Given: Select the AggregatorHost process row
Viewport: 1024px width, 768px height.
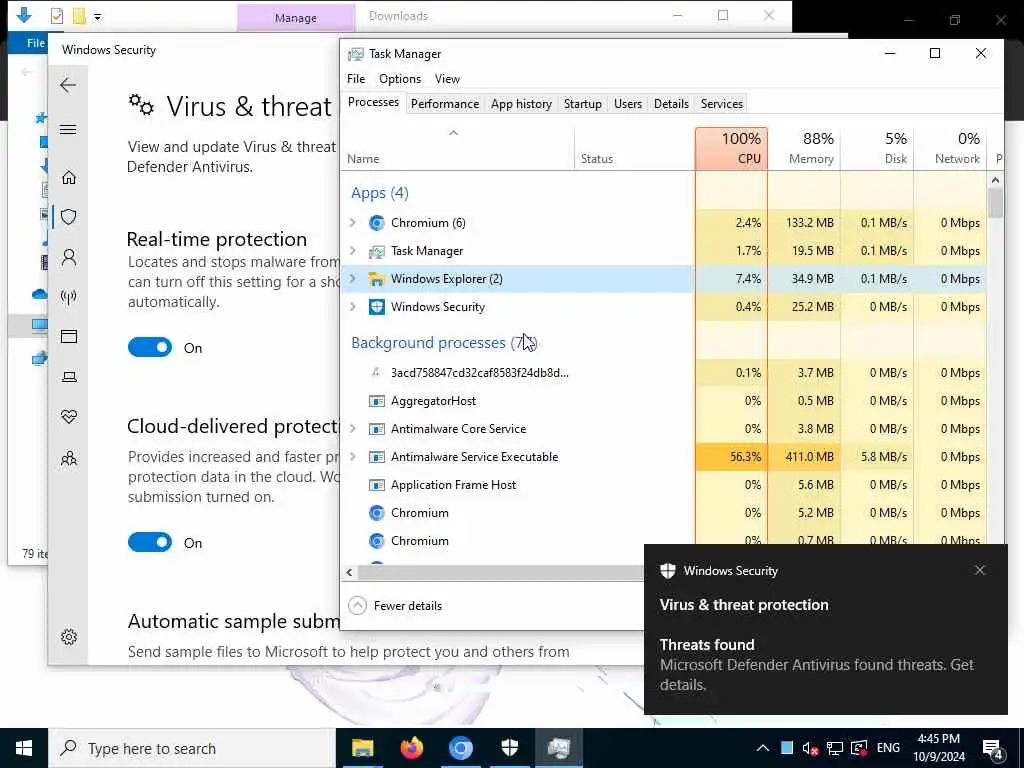Looking at the screenshot, I should [664, 401].
